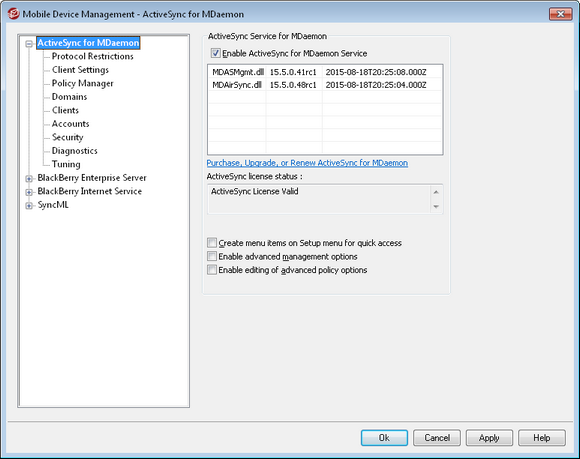The image size is (580, 459).
Task: Expand the BlackBerry Internet Service node
Action: (x=29, y=192)
